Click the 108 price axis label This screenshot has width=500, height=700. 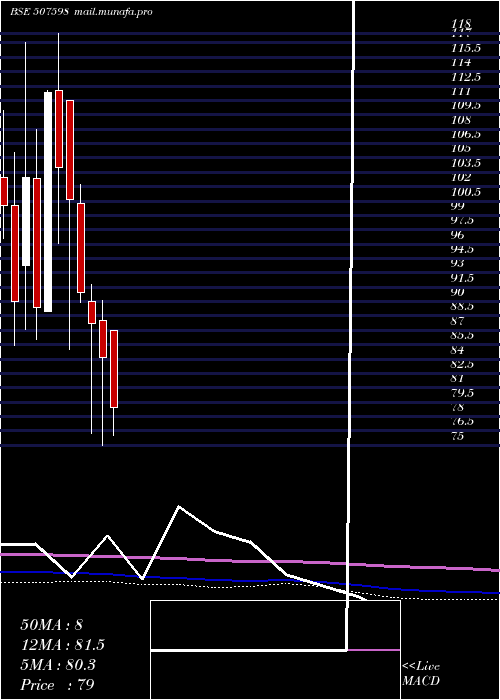pos(461,120)
